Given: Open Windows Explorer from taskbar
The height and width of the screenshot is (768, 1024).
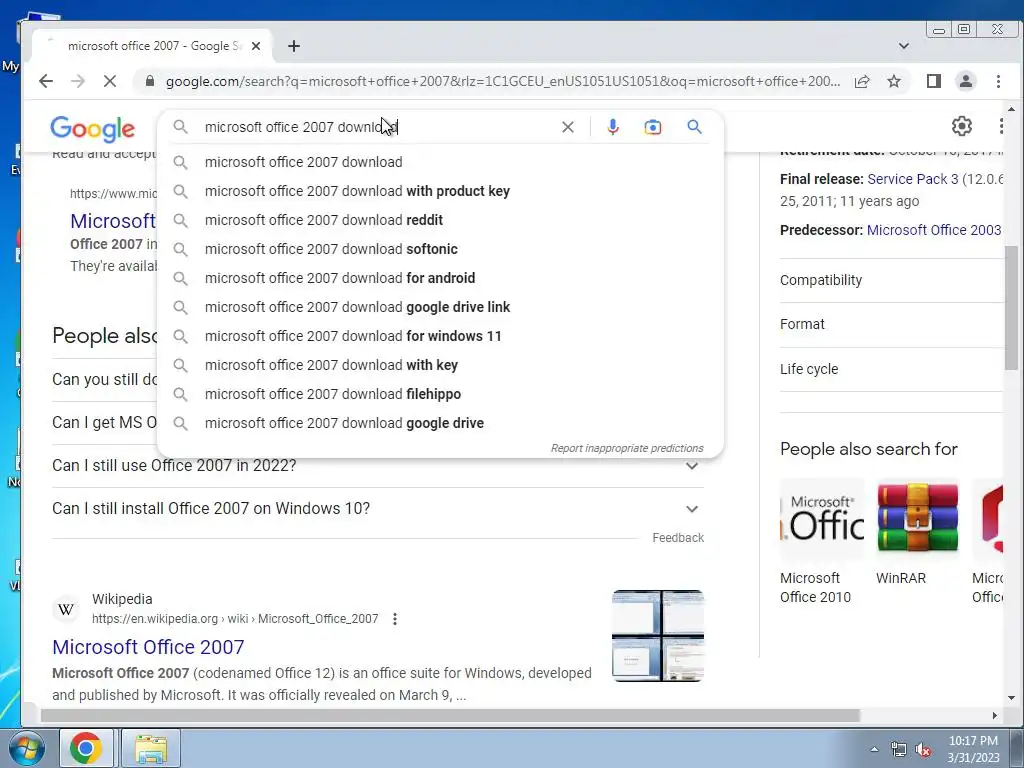Looking at the screenshot, I should point(151,748).
